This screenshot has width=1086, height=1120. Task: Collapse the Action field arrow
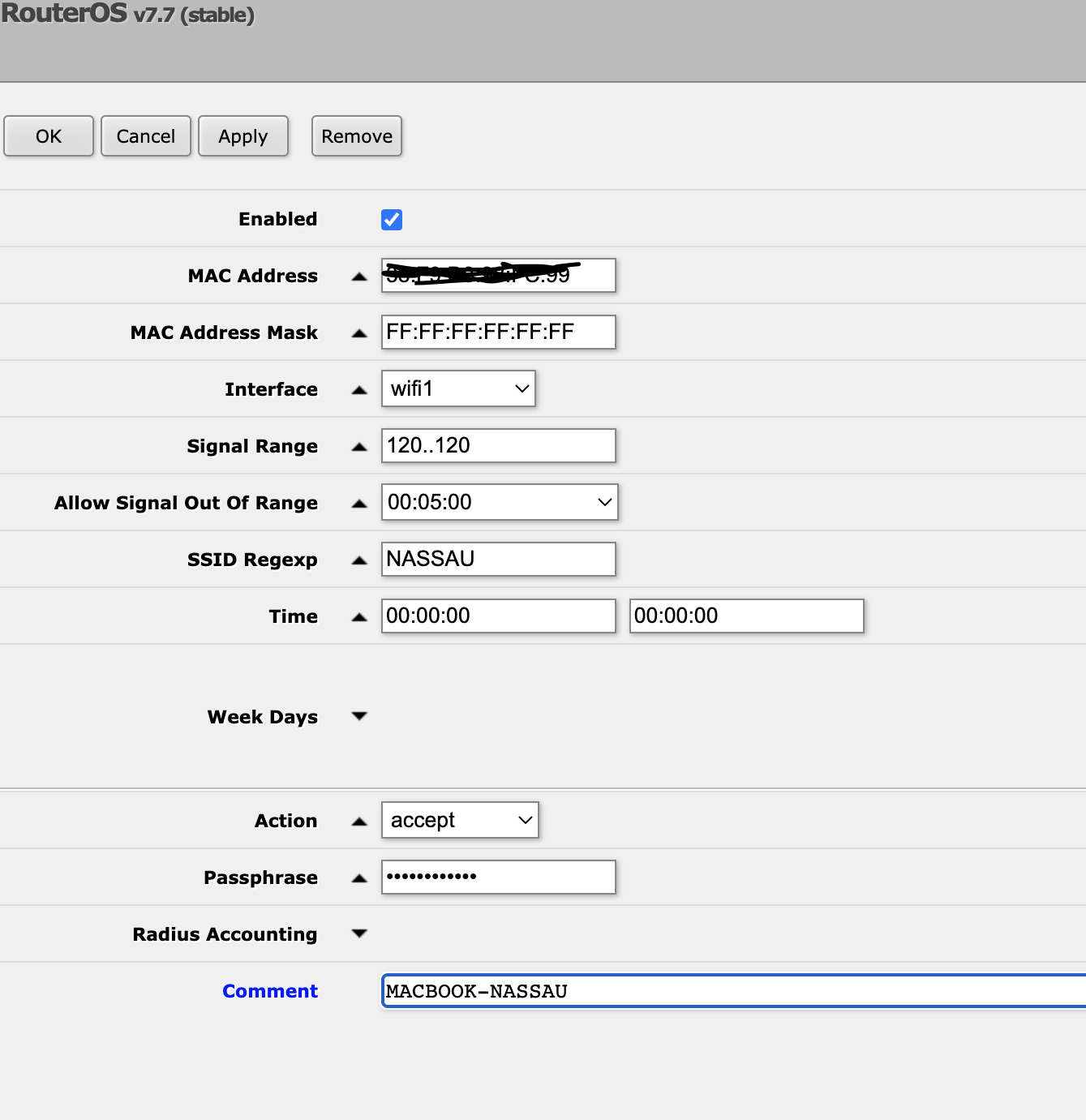click(x=359, y=822)
